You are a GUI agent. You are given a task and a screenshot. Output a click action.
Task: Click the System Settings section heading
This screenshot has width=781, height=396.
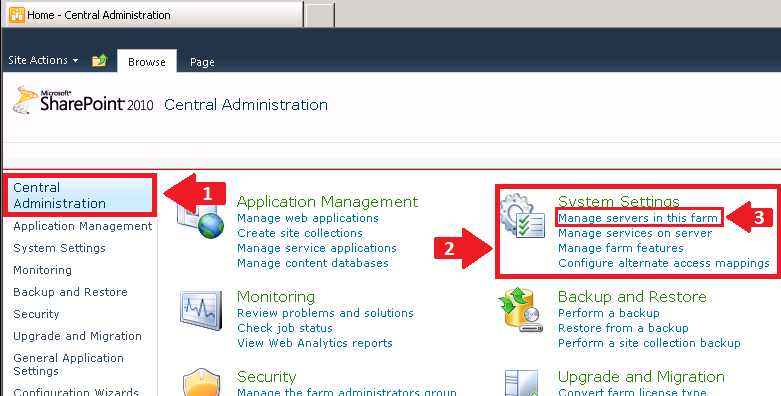coord(619,201)
